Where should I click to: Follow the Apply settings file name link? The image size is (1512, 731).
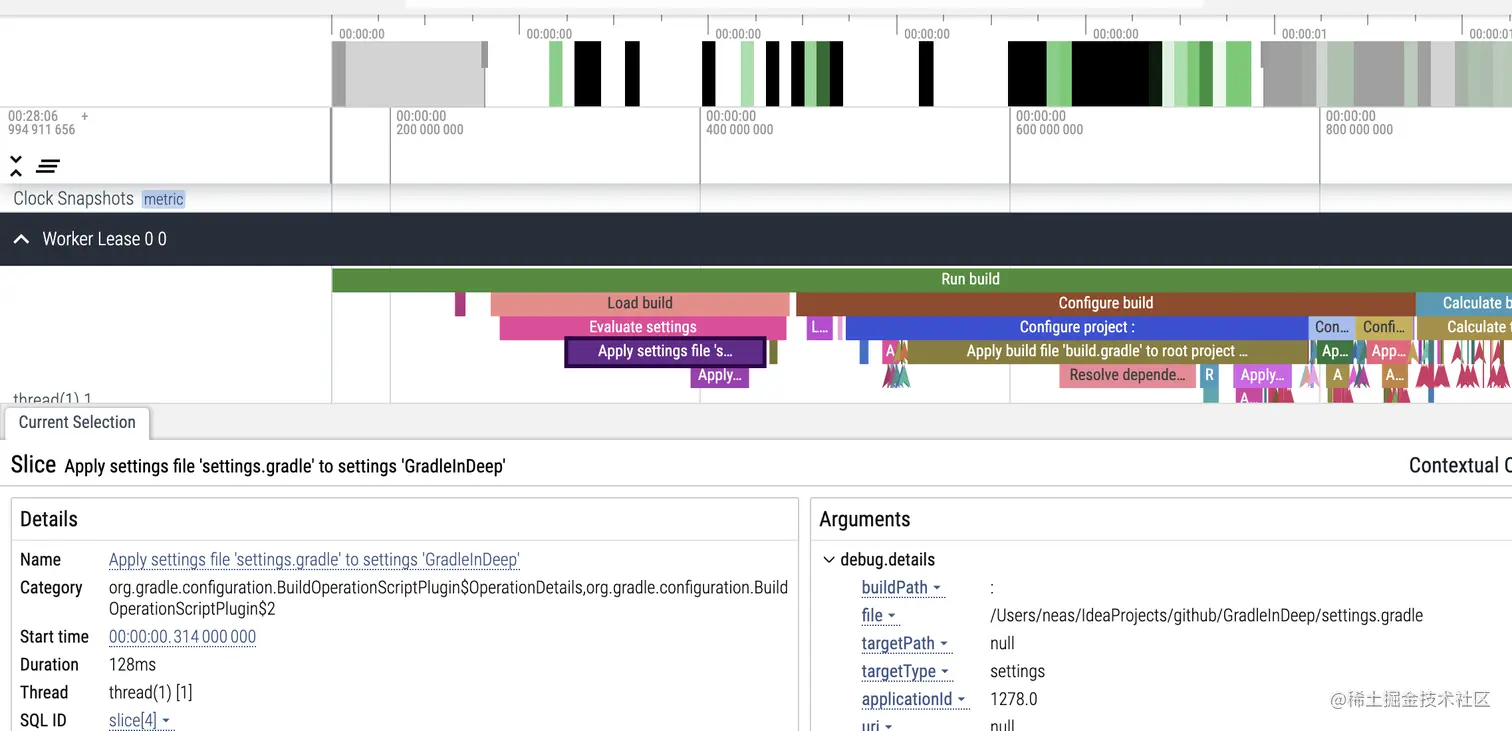click(x=313, y=559)
